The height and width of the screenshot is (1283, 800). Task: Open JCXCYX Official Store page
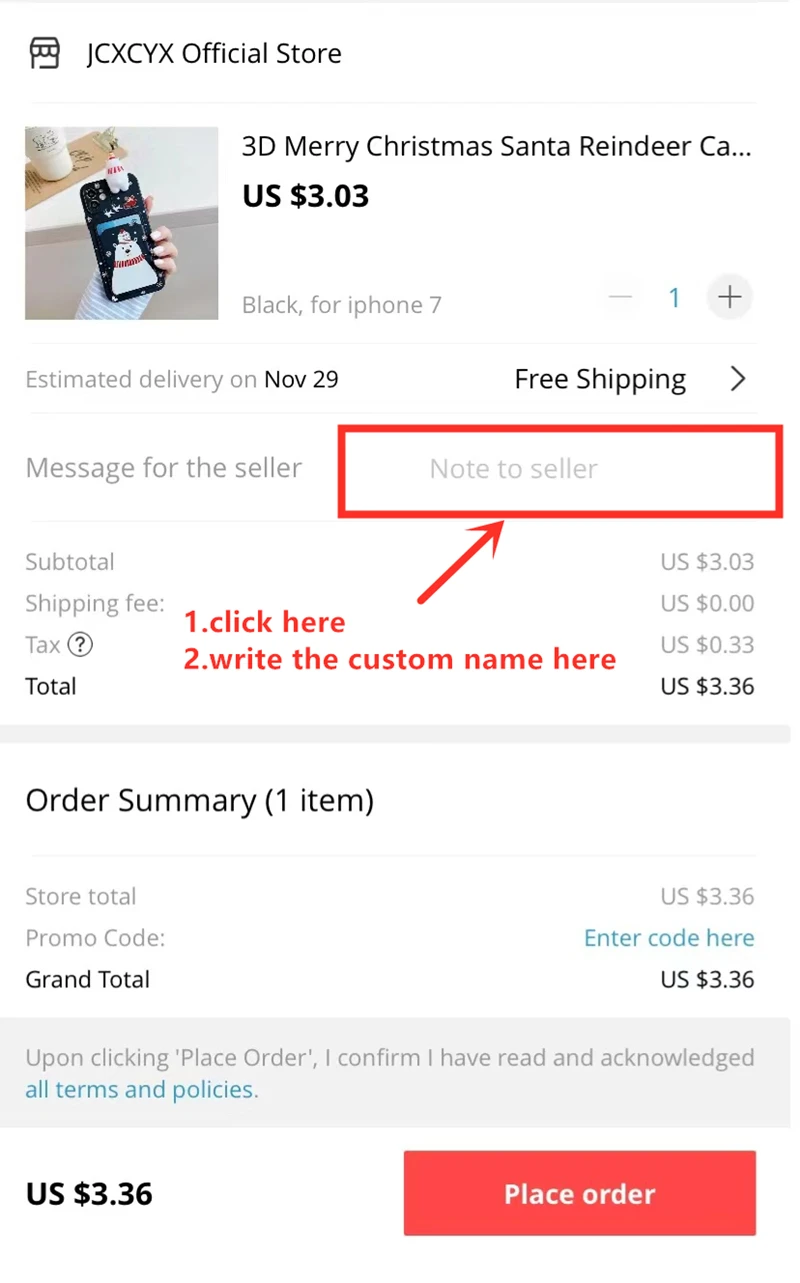pyautogui.click(x=214, y=53)
